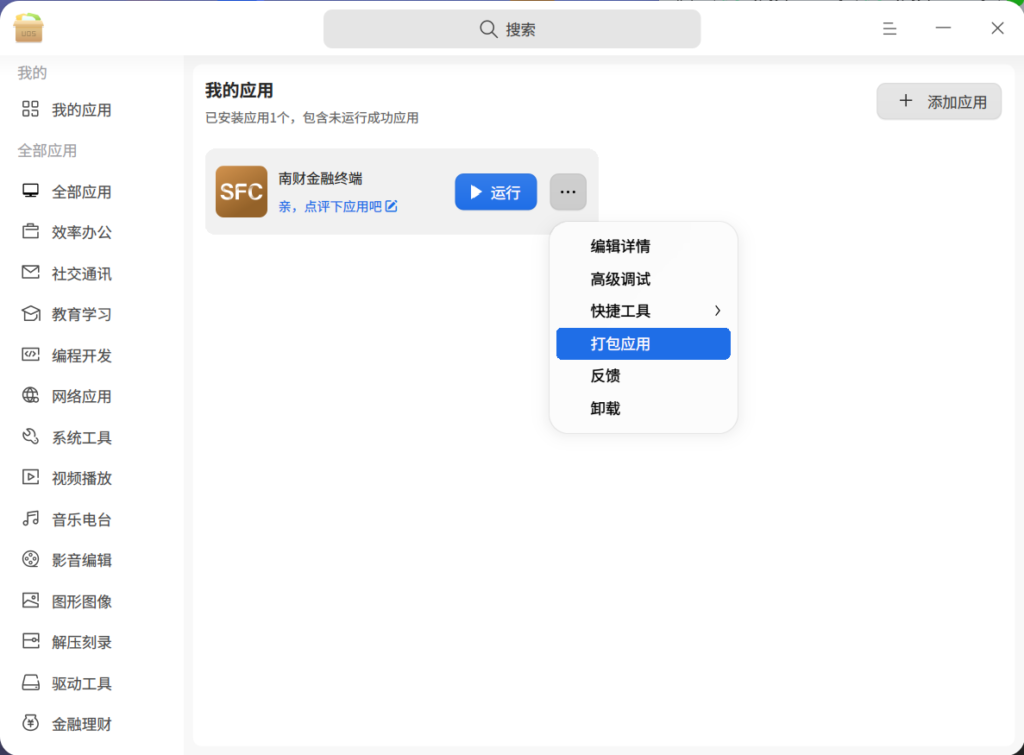Select the 教育学习 graduation cap icon
Viewport: 1024px width, 755px height.
click(31, 314)
